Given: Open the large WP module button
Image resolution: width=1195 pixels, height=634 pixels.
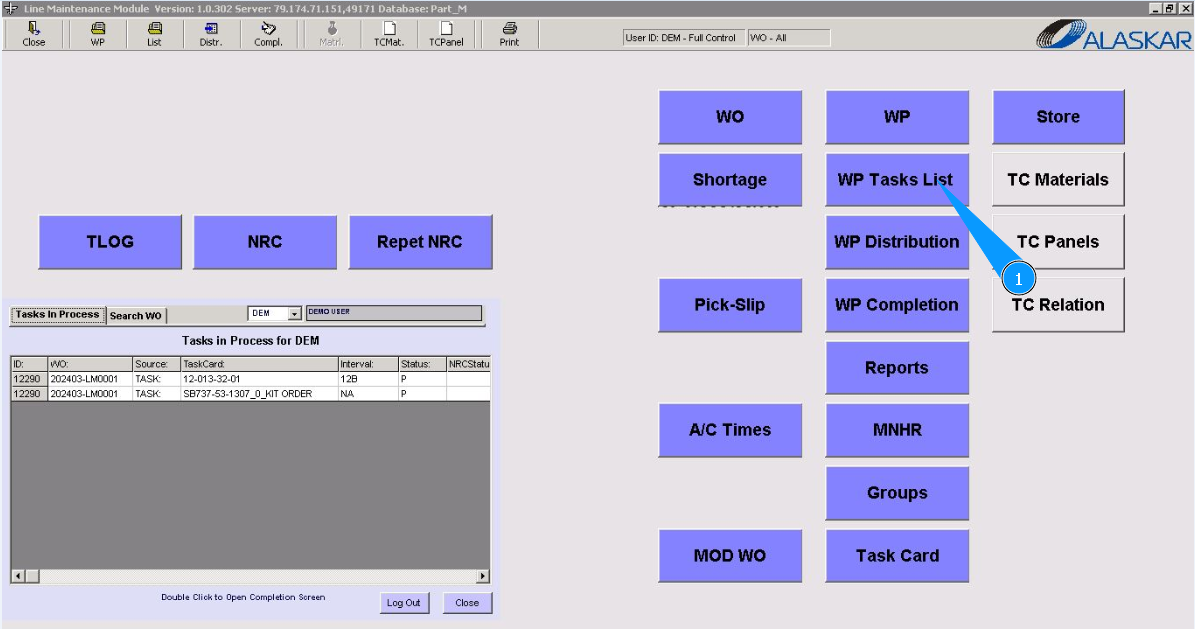Looking at the screenshot, I should click(x=897, y=117).
